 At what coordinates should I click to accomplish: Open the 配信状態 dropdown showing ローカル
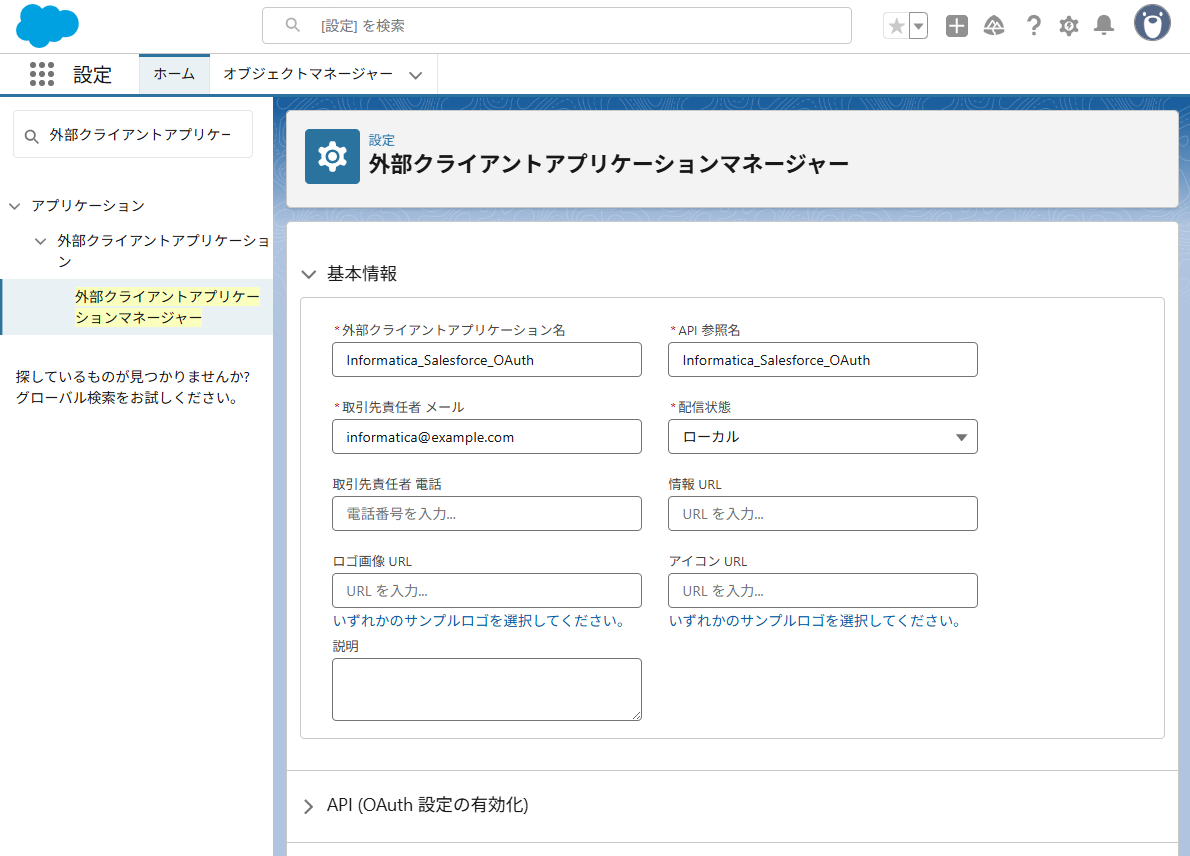click(823, 437)
